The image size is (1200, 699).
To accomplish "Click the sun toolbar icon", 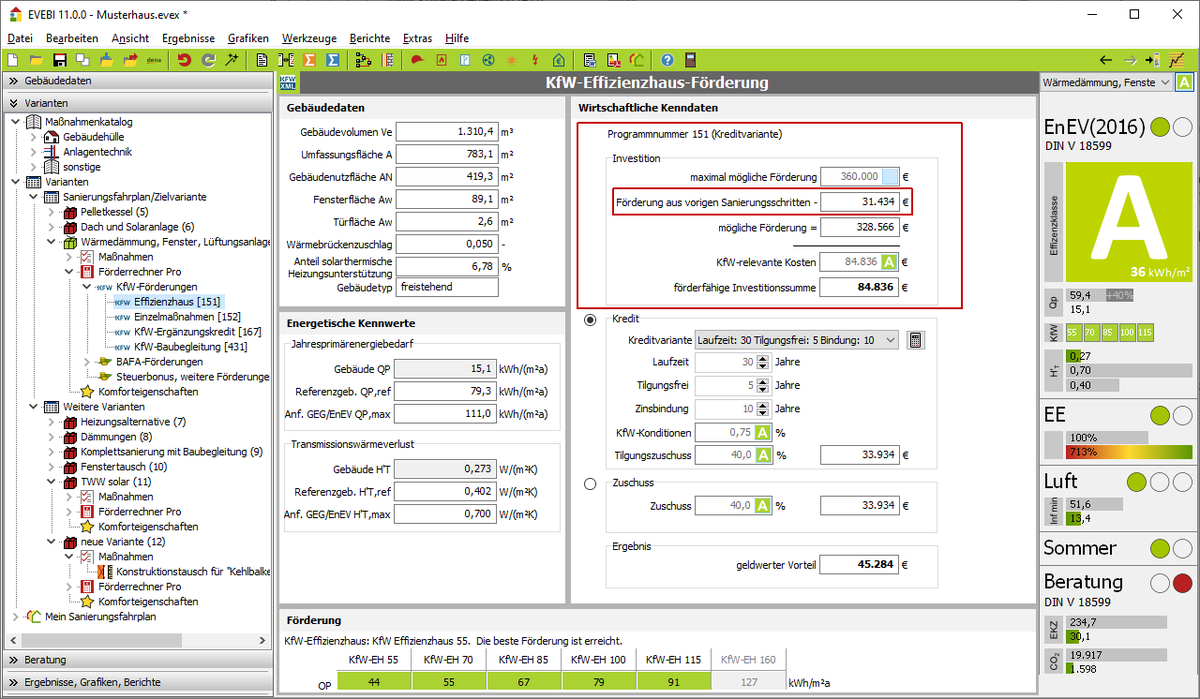I will [512, 60].
